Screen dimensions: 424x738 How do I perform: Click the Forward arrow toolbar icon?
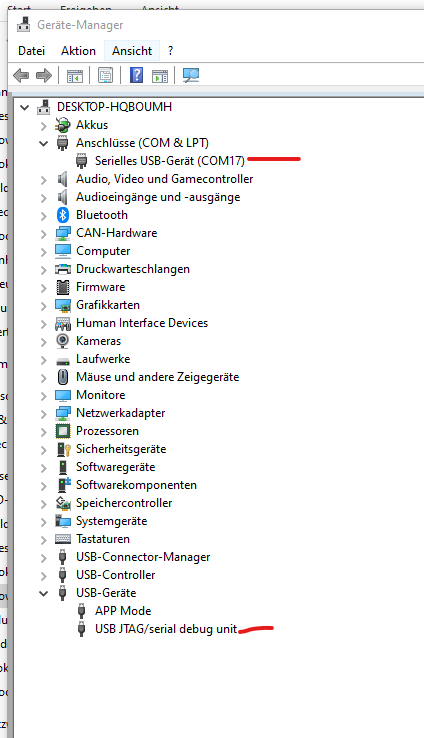44,75
